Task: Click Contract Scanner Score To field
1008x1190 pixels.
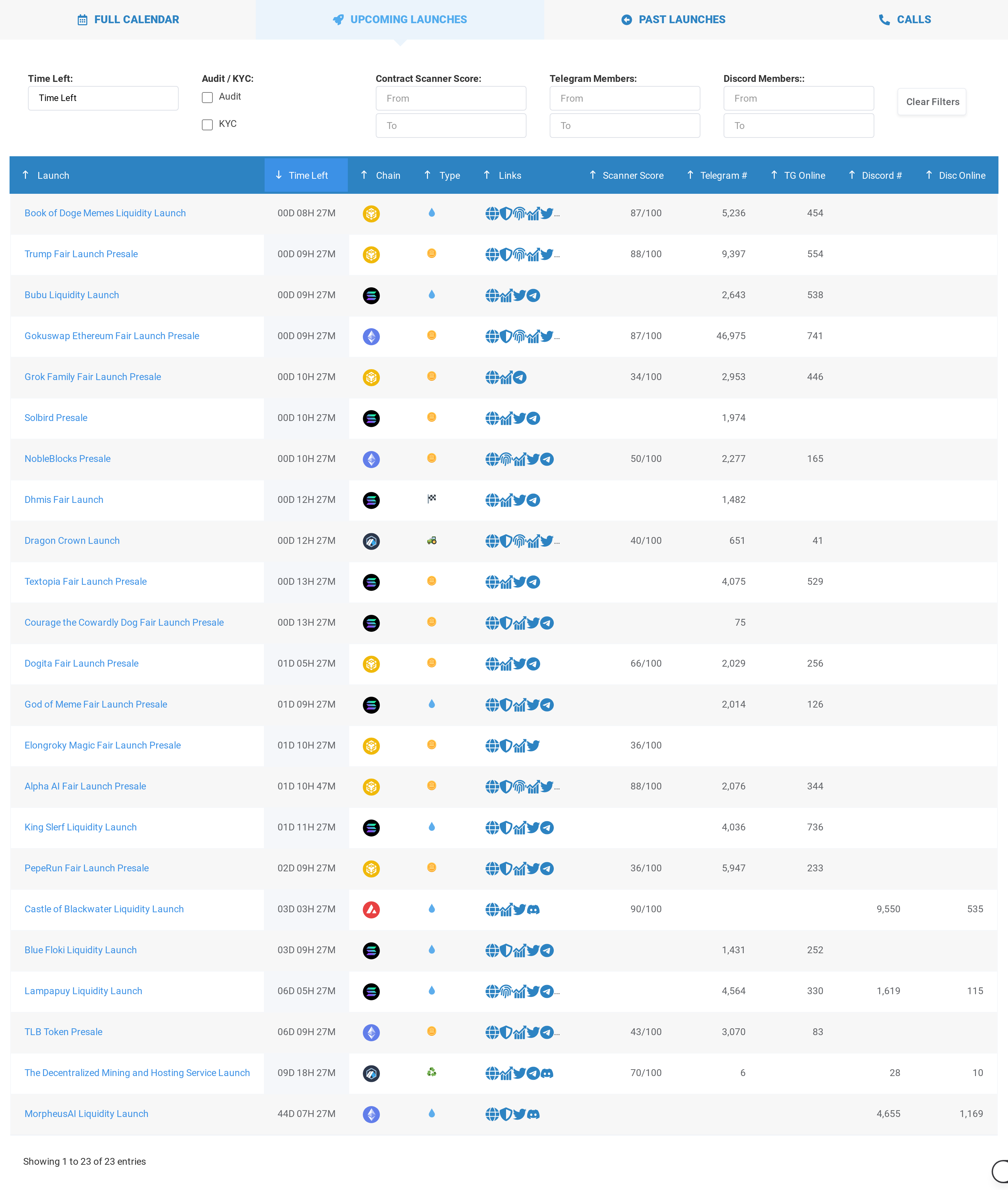Action: click(451, 126)
